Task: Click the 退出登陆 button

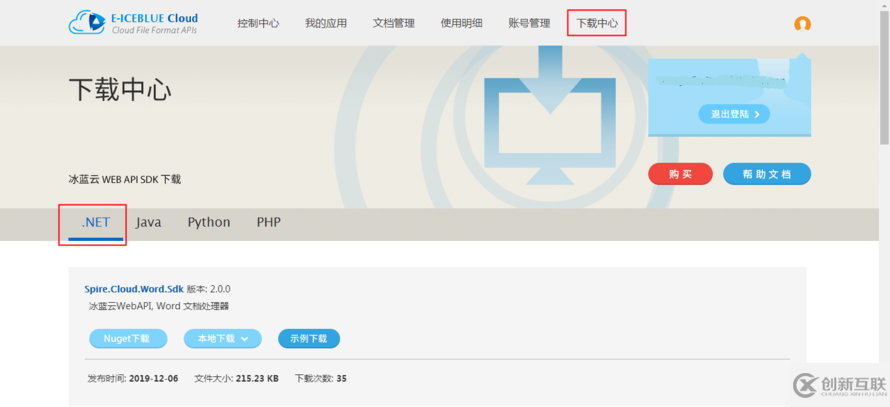Action: (734, 114)
